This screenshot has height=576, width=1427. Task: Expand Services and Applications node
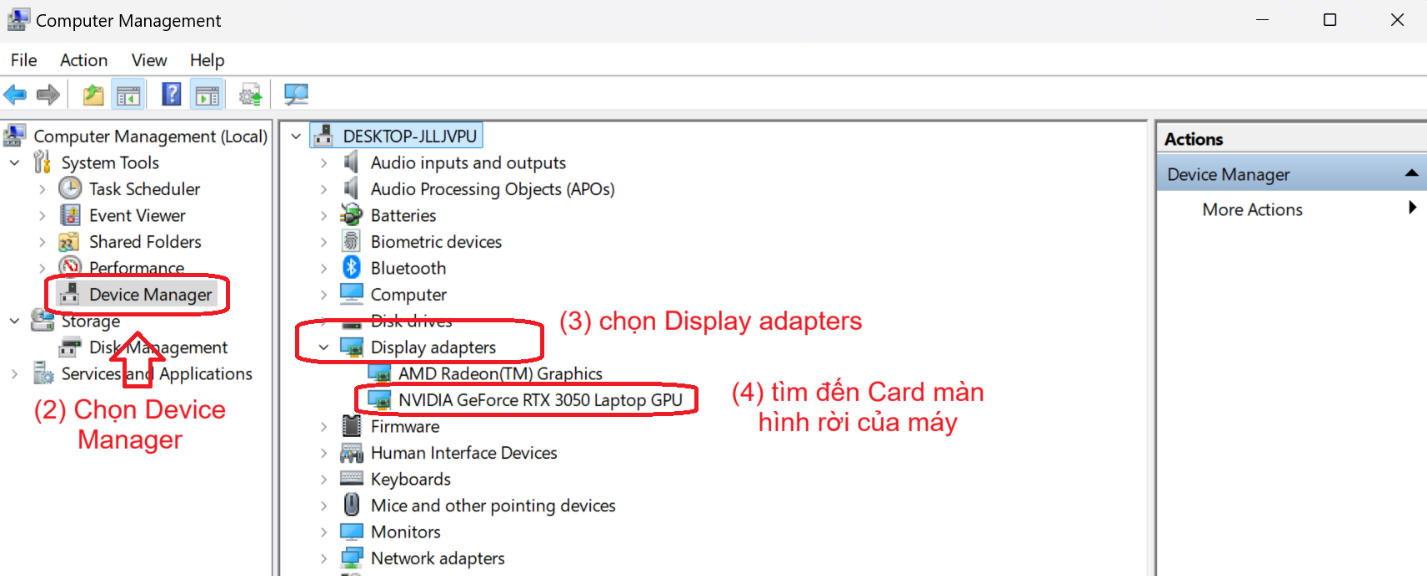15,374
